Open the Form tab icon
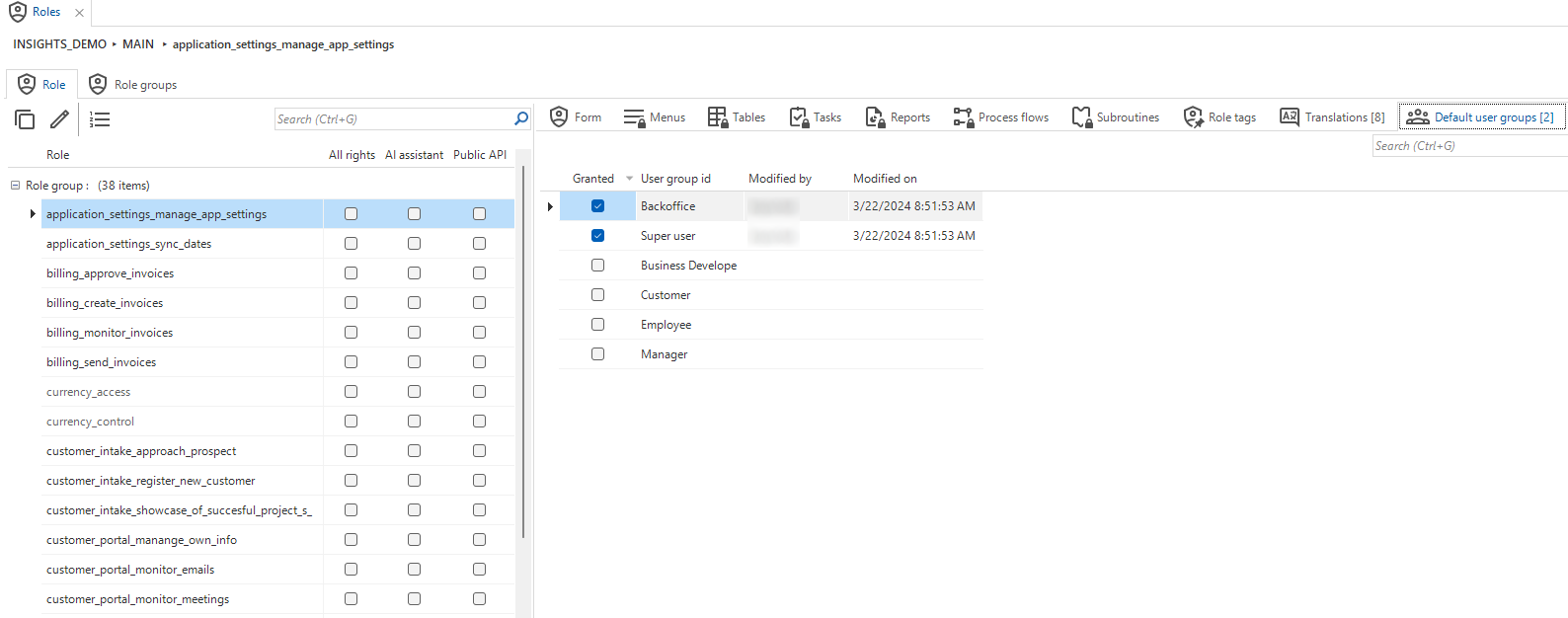 [x=559, y=117]
